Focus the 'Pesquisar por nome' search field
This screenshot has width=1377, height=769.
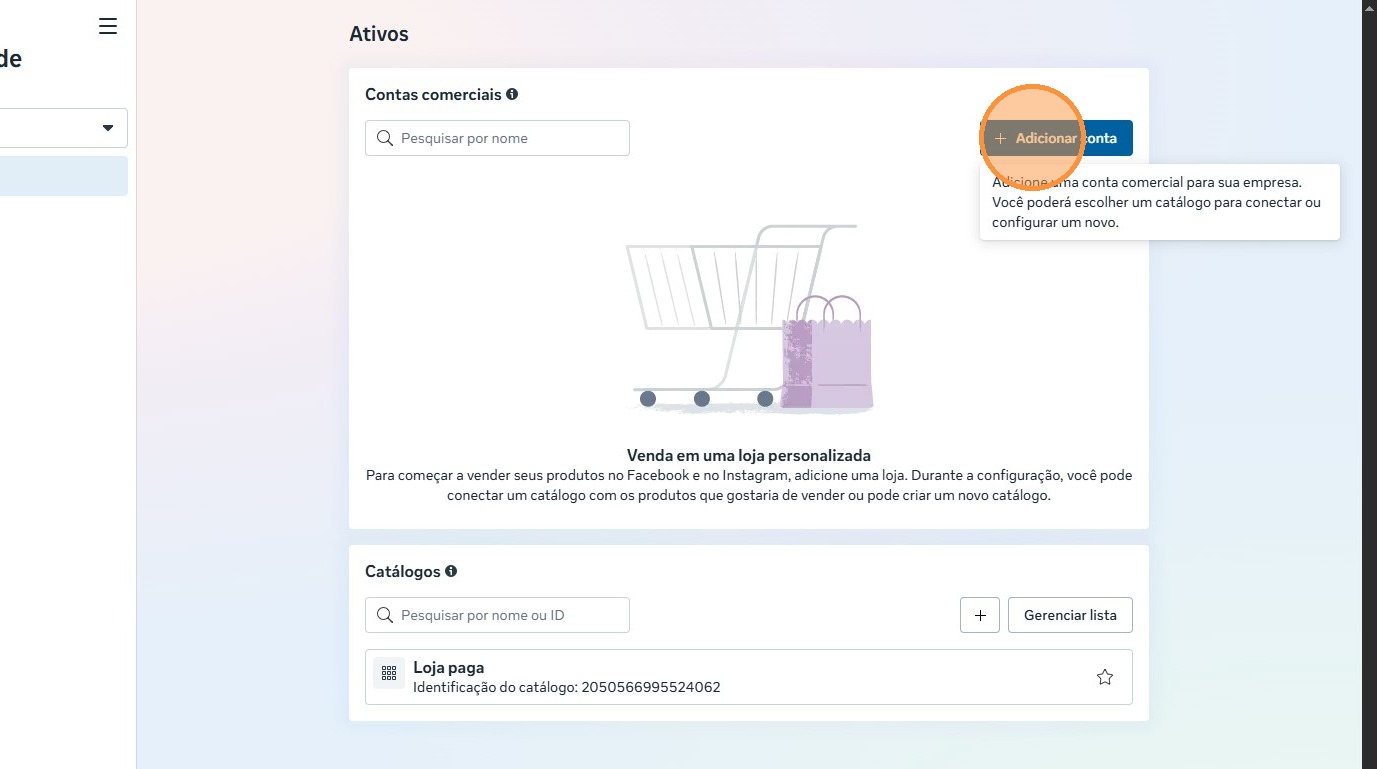tap(510, 138)
